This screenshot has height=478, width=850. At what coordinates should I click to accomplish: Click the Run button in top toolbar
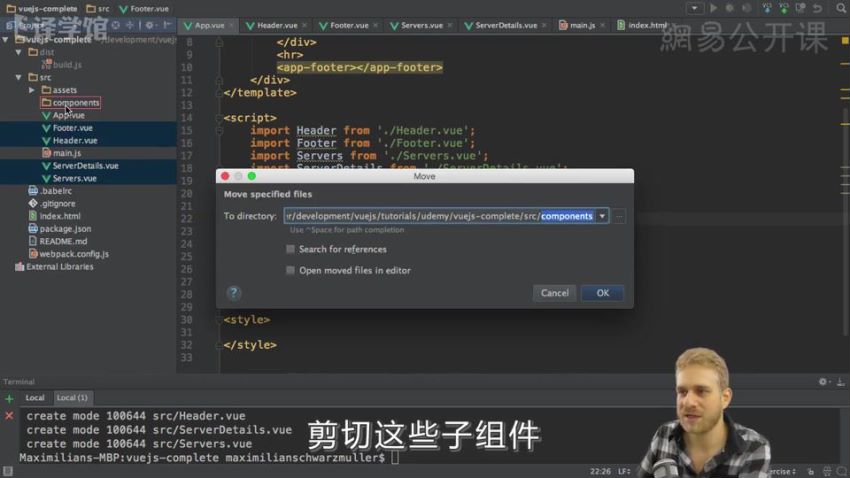click(x=713, y=8)
